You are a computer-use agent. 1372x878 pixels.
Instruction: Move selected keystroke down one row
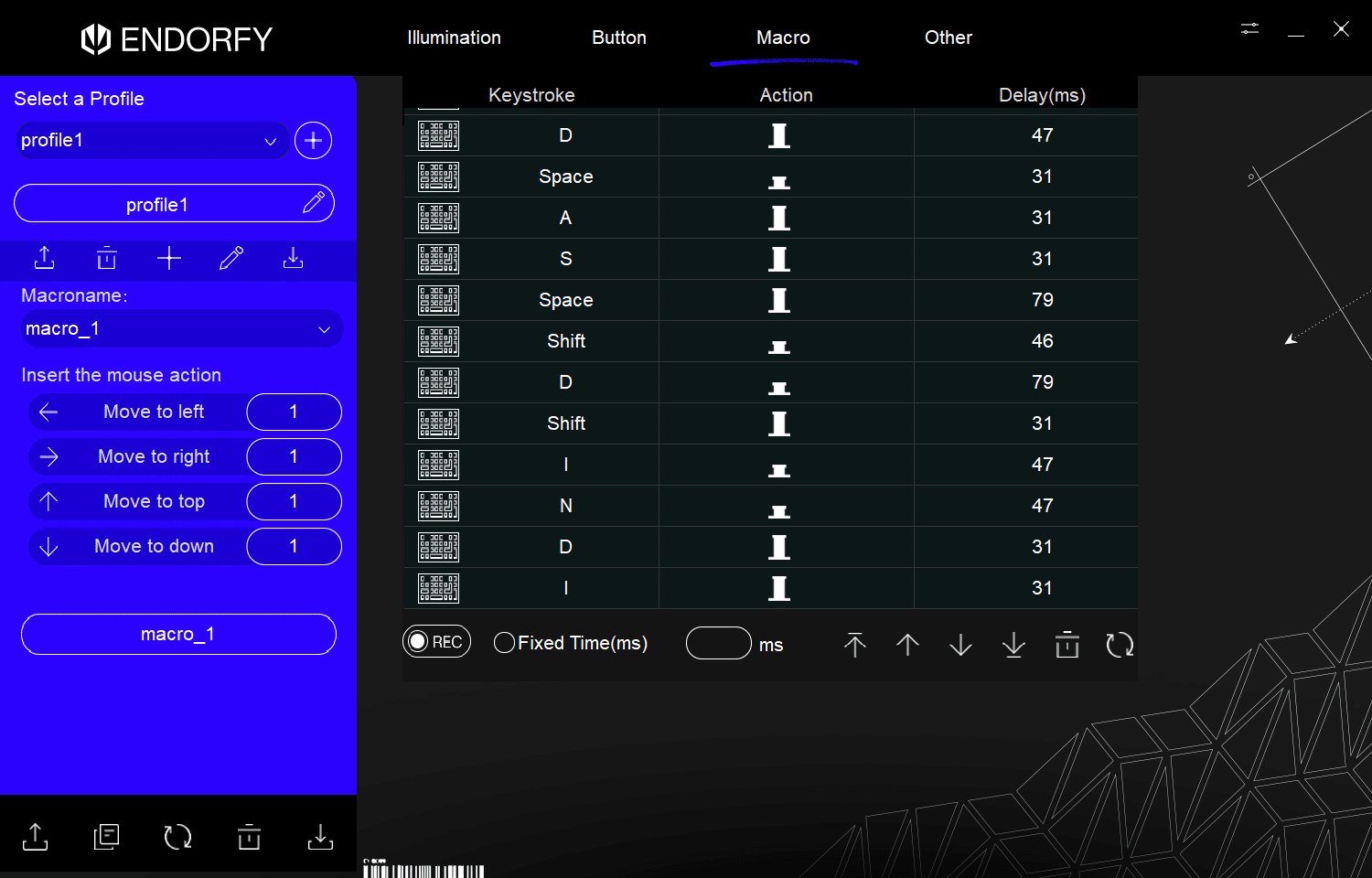[960, 645]
